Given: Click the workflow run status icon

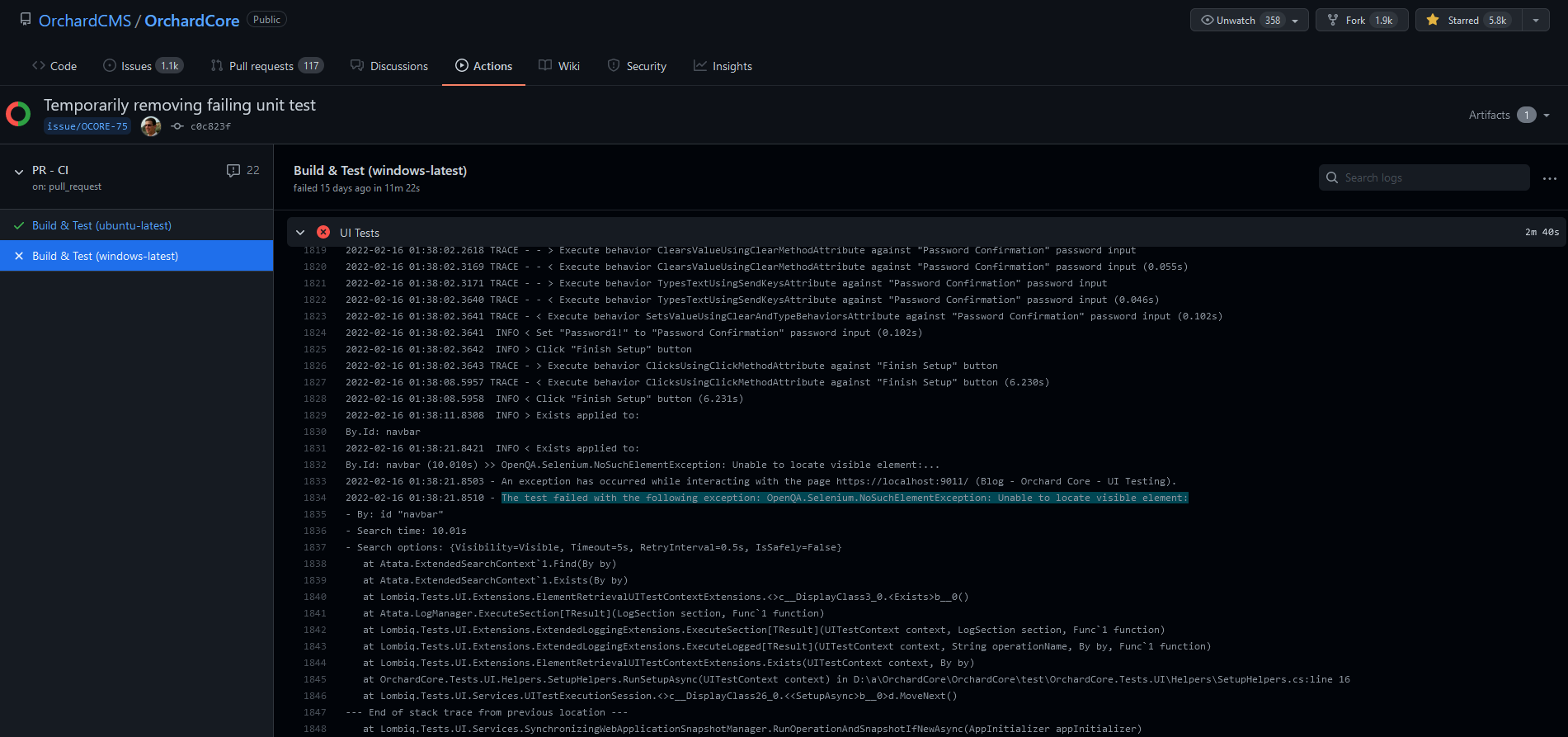Looking at the screenshot, I should 18,114.
